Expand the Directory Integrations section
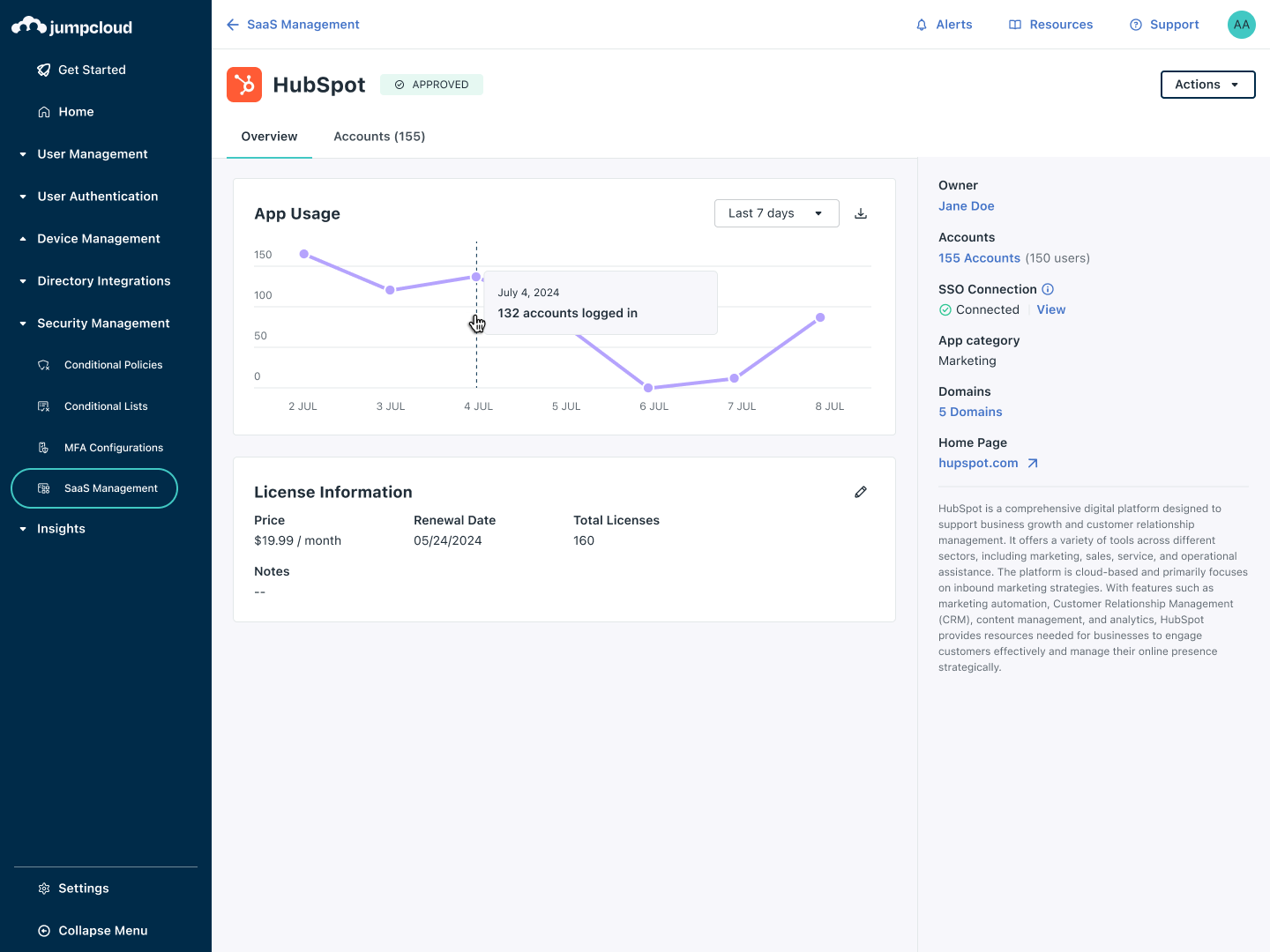This screenshot has height=952, width=1270. pyautogui.click(x=95, y=281)
